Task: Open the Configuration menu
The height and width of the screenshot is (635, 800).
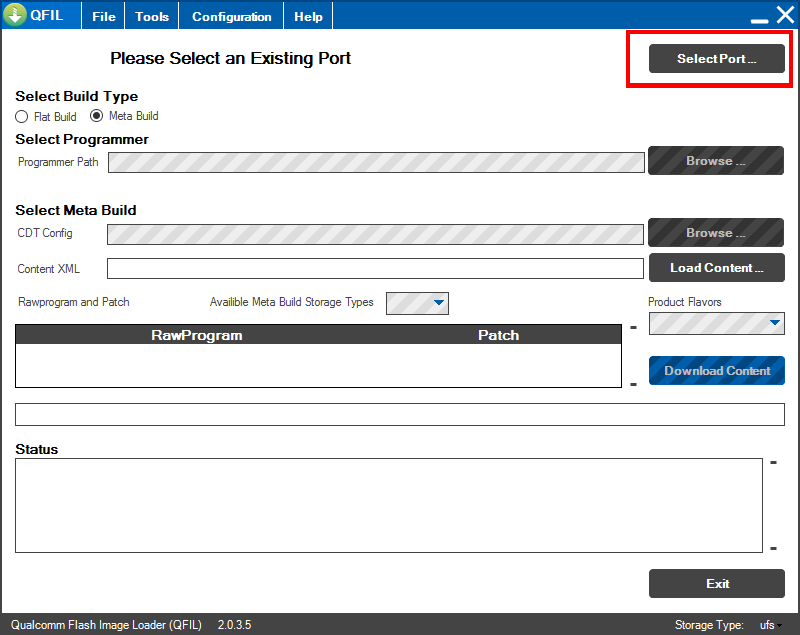Action: (232, 16)
